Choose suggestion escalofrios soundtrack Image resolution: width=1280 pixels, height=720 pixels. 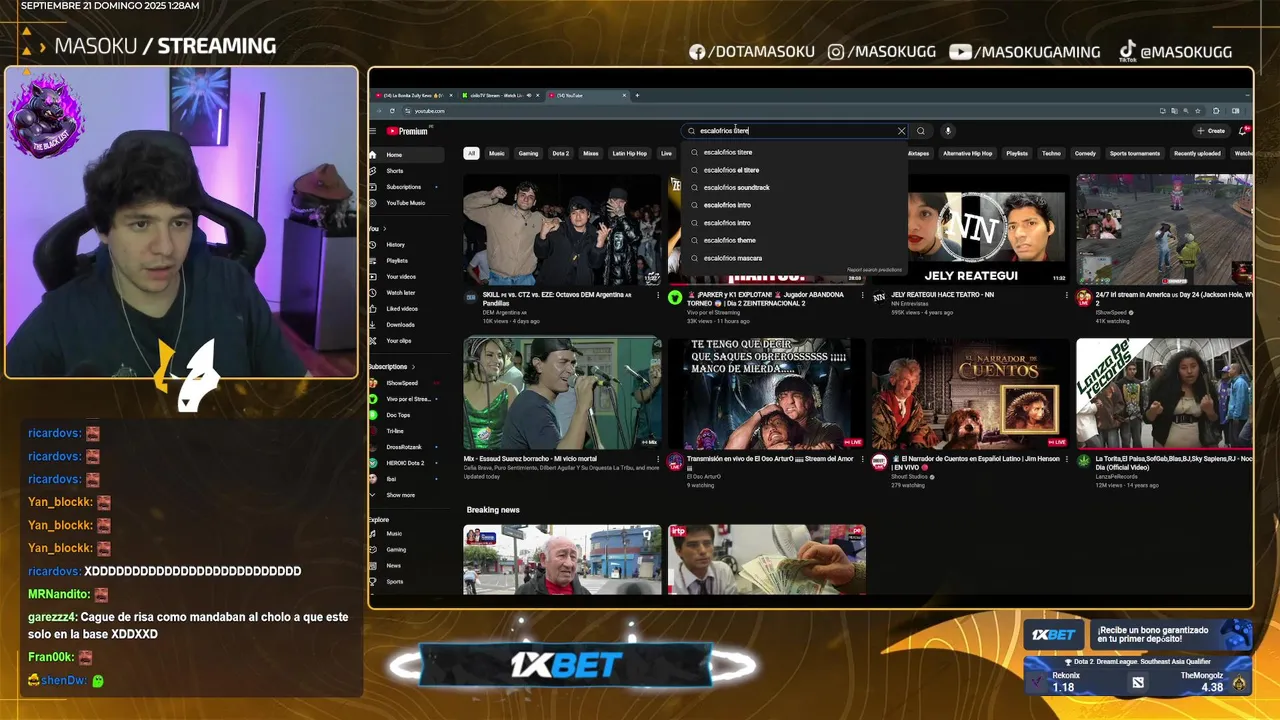click(795, 188)
